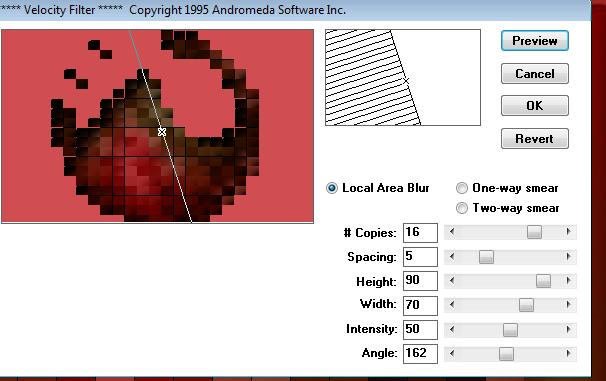Click the crosshair marker in the image preview
Viewport: 606px width, 381px height.
(162, 132)
